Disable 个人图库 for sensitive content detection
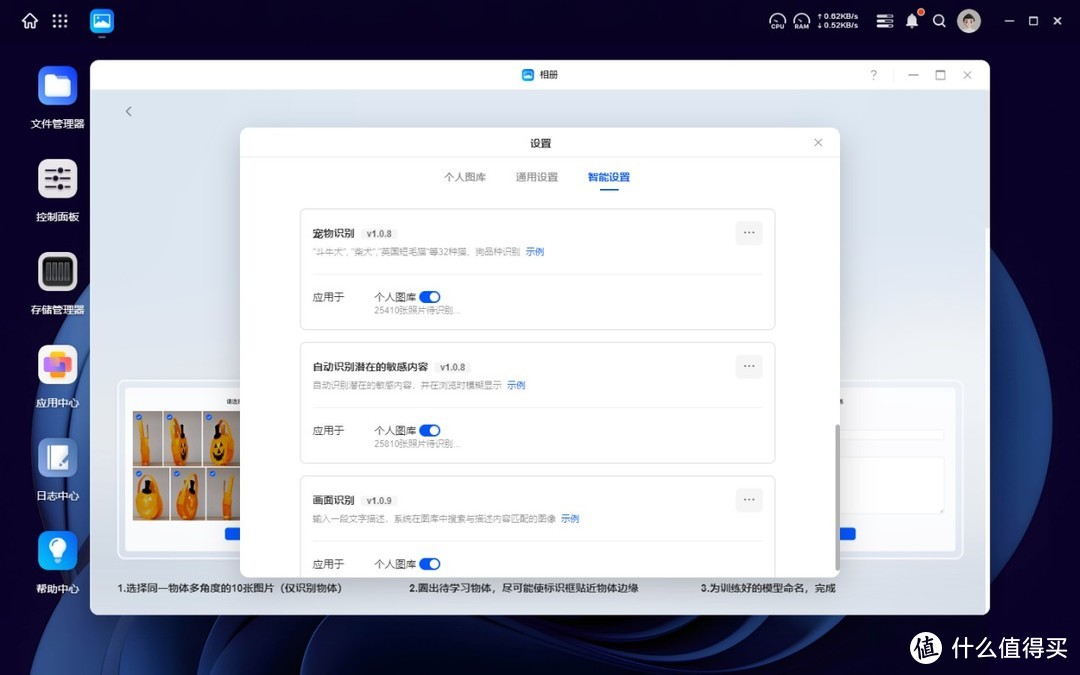The width and height of the screenshot is (1080, 675). (431, 430)
